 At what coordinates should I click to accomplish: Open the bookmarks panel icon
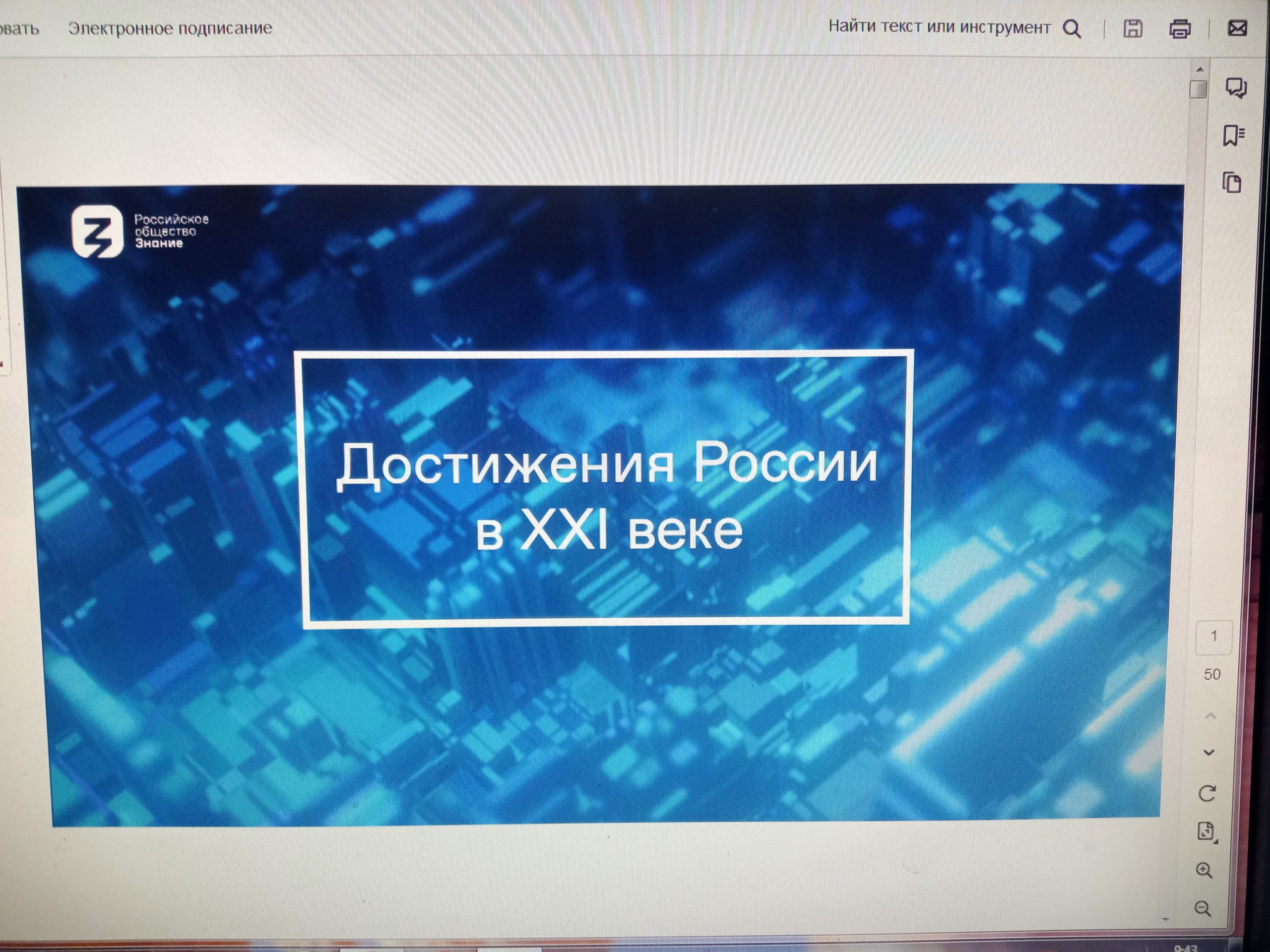pos(1233,135)
